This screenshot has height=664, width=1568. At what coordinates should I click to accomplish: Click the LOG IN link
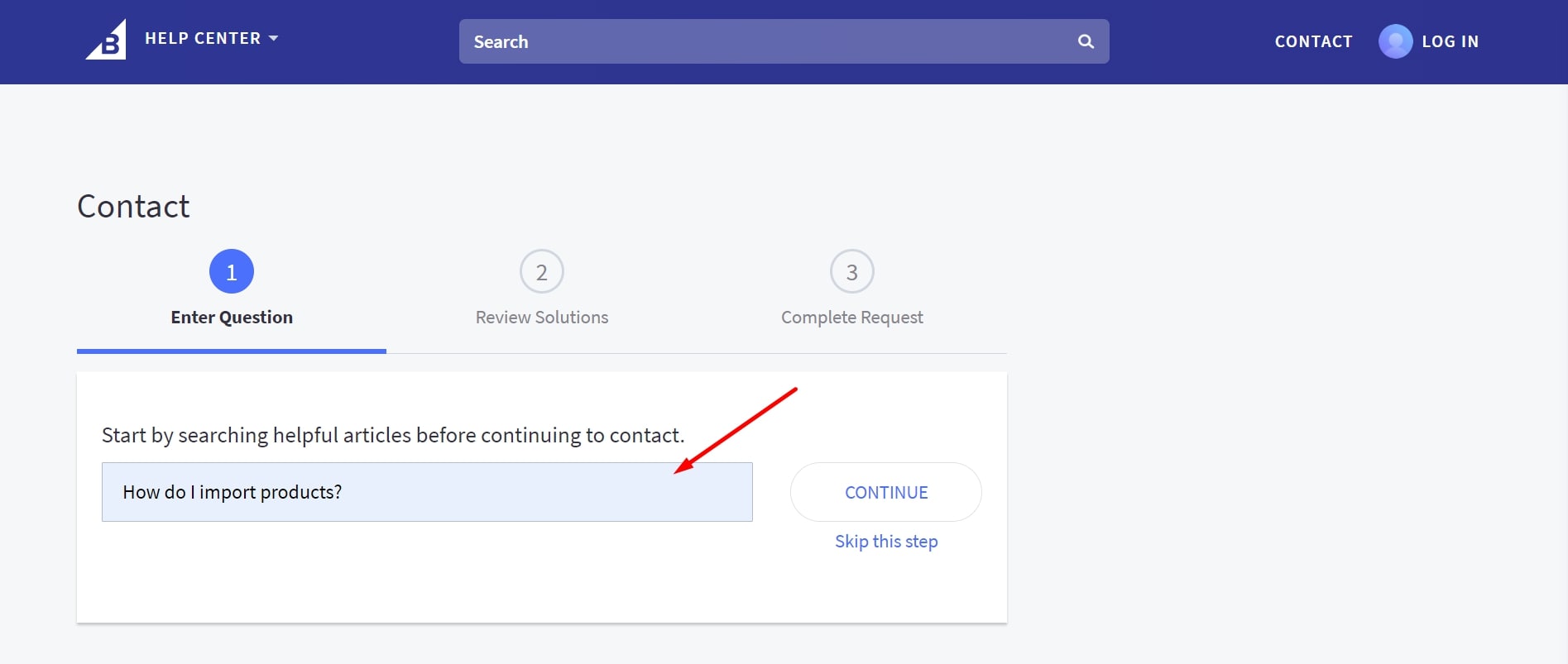1450,41
